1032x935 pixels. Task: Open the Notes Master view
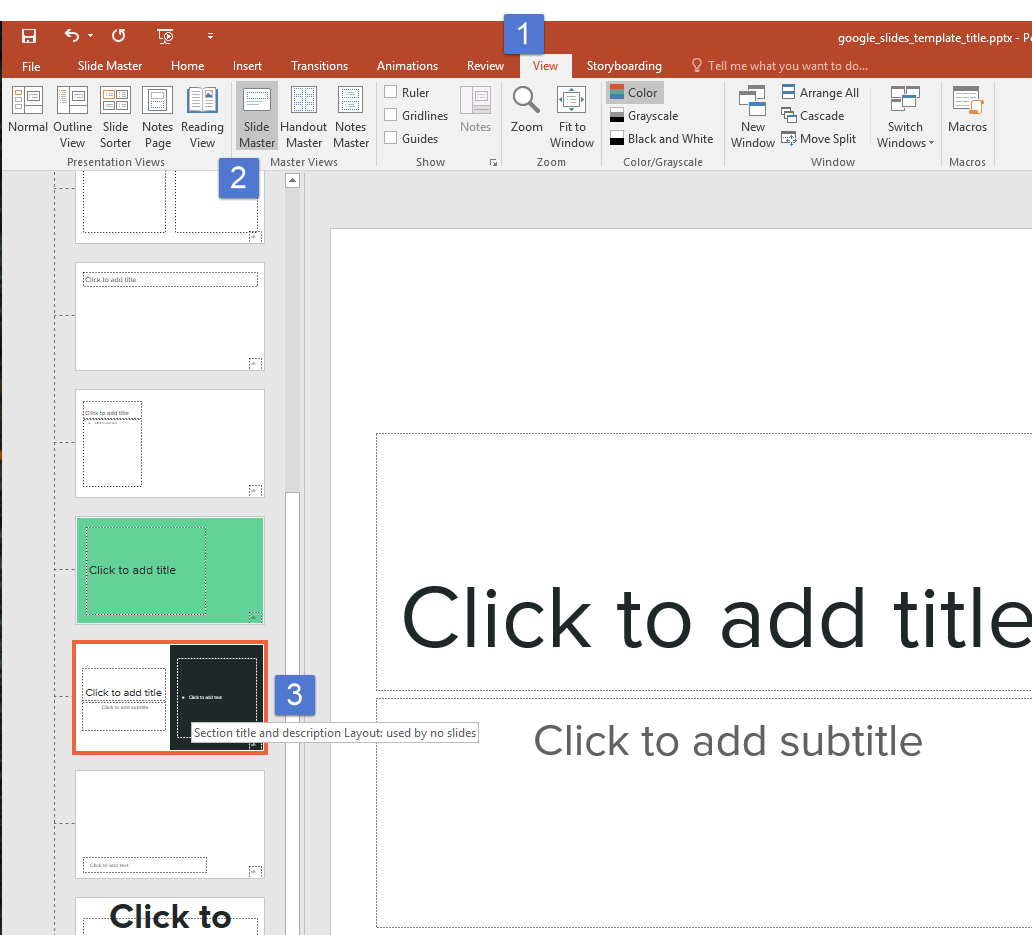[350, 117]
